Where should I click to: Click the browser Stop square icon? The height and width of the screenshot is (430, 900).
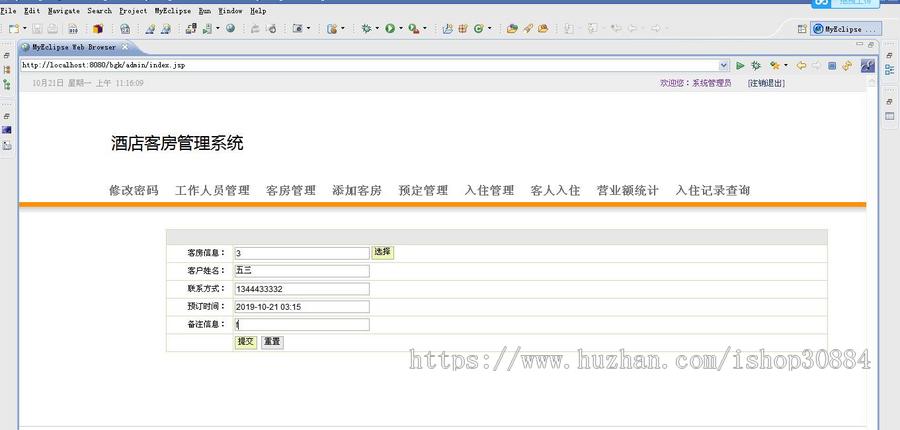(832, 65)
